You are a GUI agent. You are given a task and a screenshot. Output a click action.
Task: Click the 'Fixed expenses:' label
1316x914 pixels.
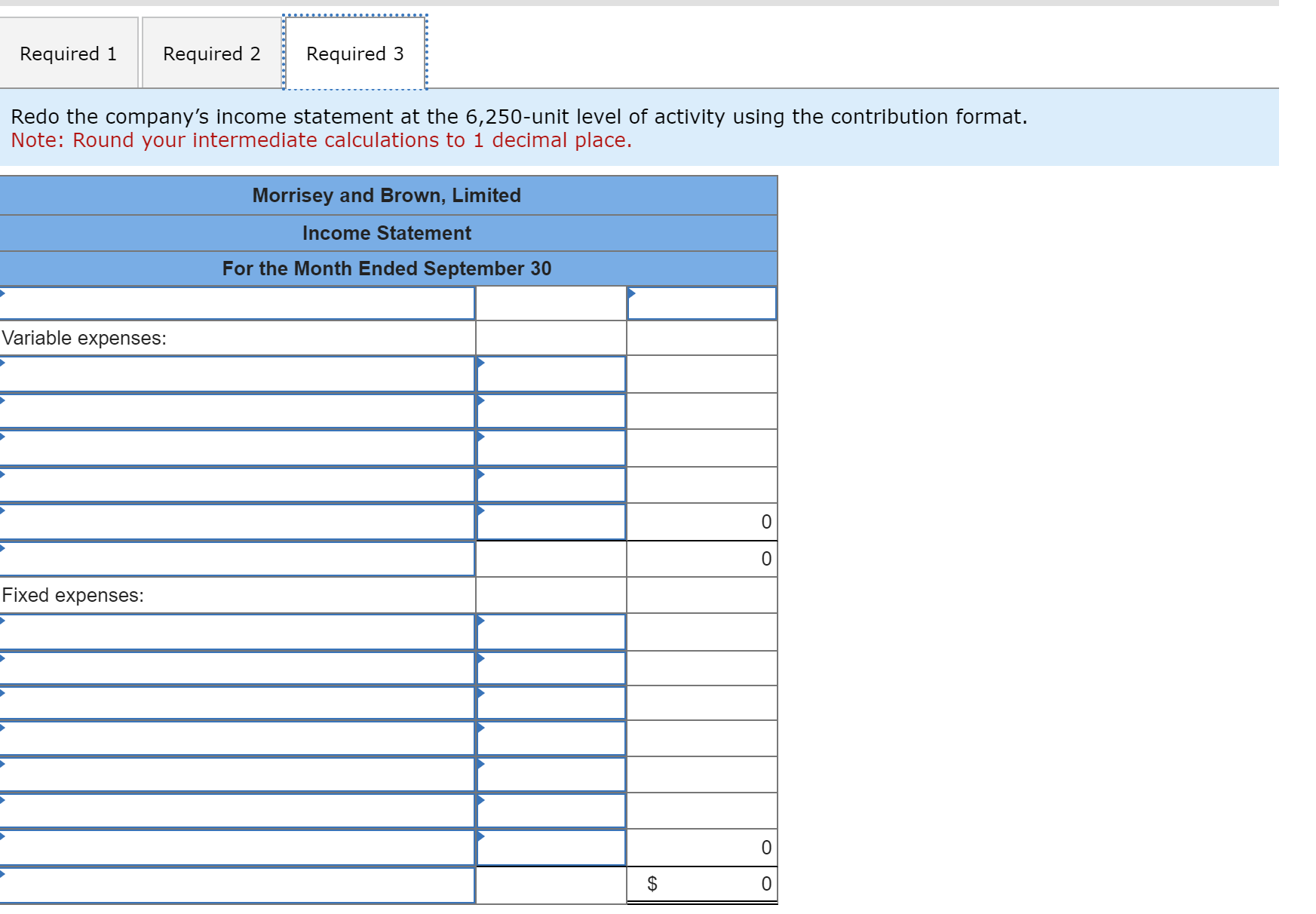[72, 595]
